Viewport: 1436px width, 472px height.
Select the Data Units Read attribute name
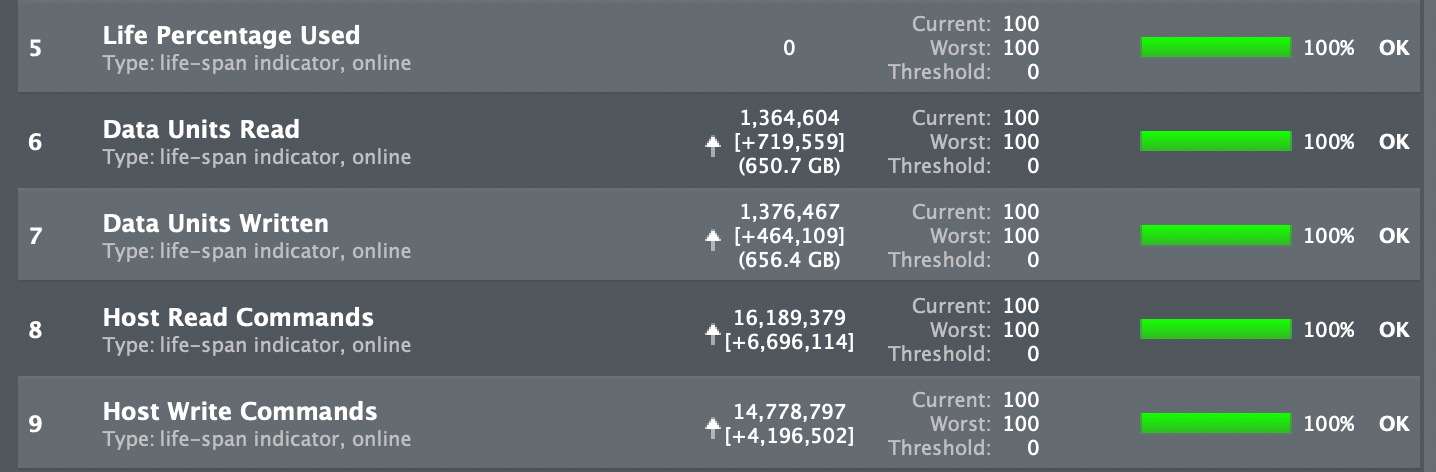pos(201,129)
